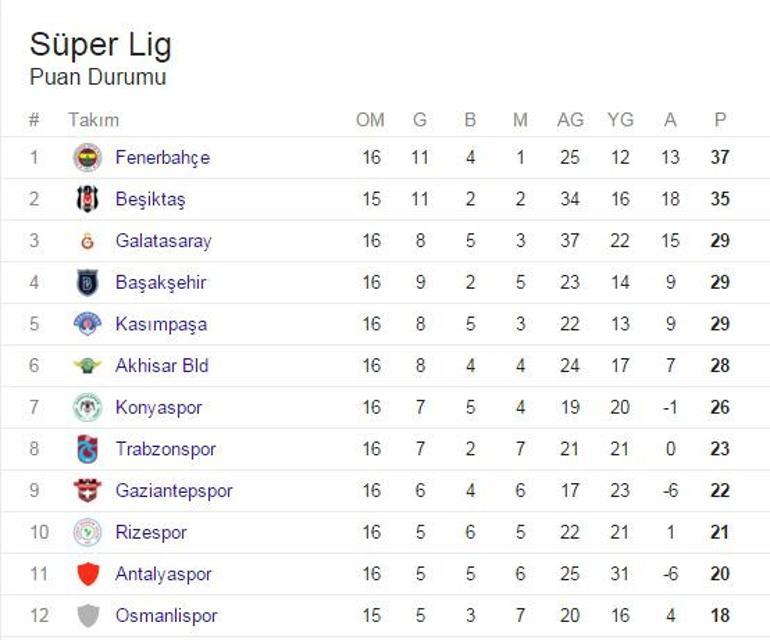Open the Osmanlispor team link
The width and height of the screenshot is (770, 640).
pos(166,616)
